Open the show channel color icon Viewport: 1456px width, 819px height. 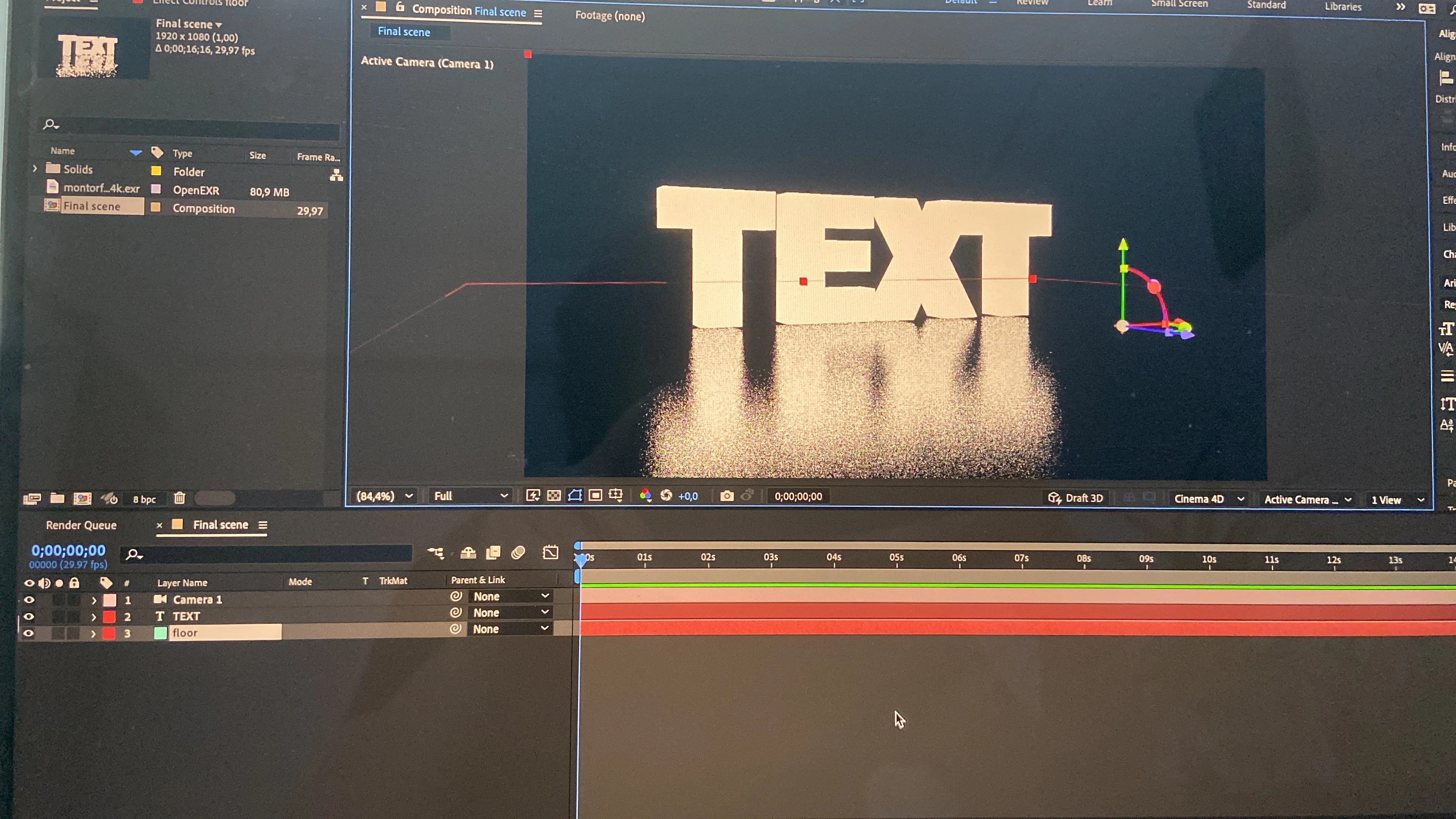pos(645,496)
